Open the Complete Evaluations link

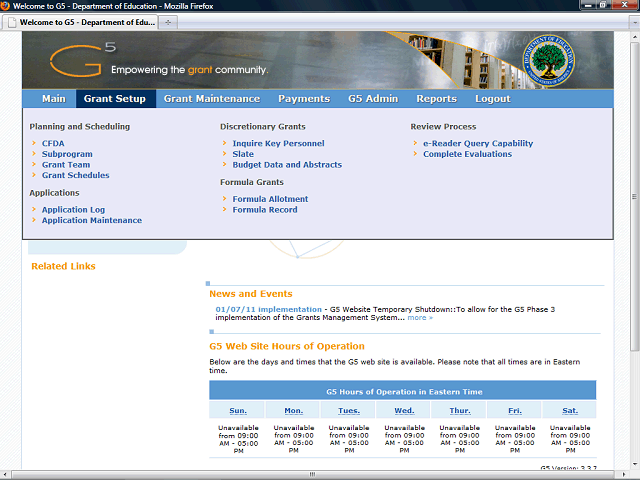[x=467, y=154]
